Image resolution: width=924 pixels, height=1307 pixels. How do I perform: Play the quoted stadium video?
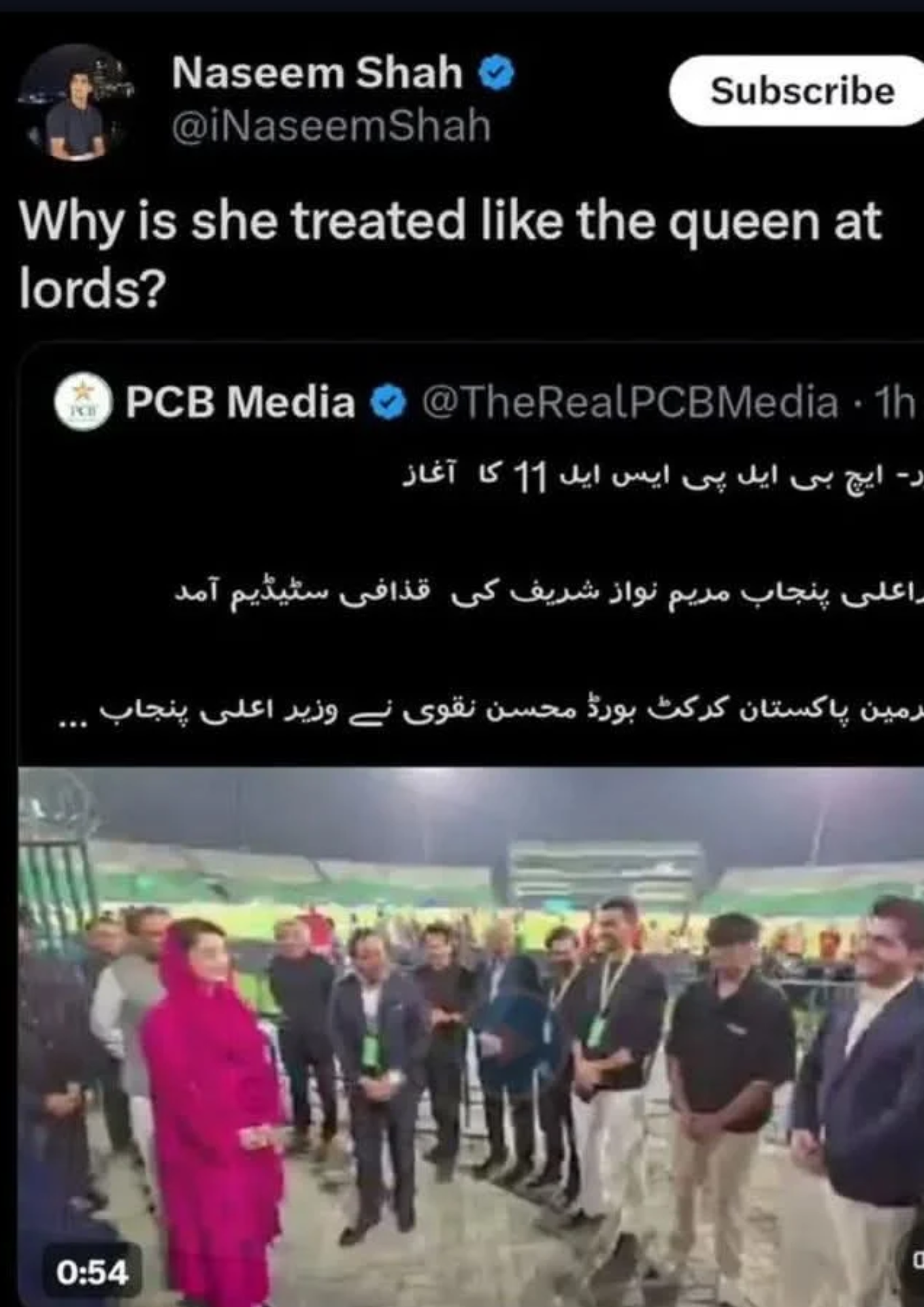tap(470, 1036)
